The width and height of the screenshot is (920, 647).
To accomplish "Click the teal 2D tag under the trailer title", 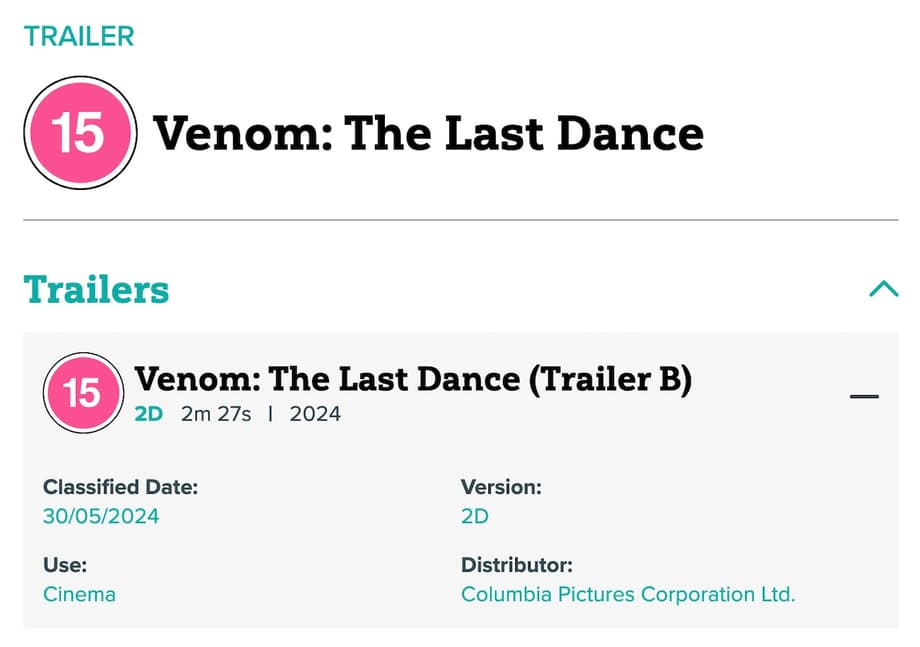I will coord(149,414).
